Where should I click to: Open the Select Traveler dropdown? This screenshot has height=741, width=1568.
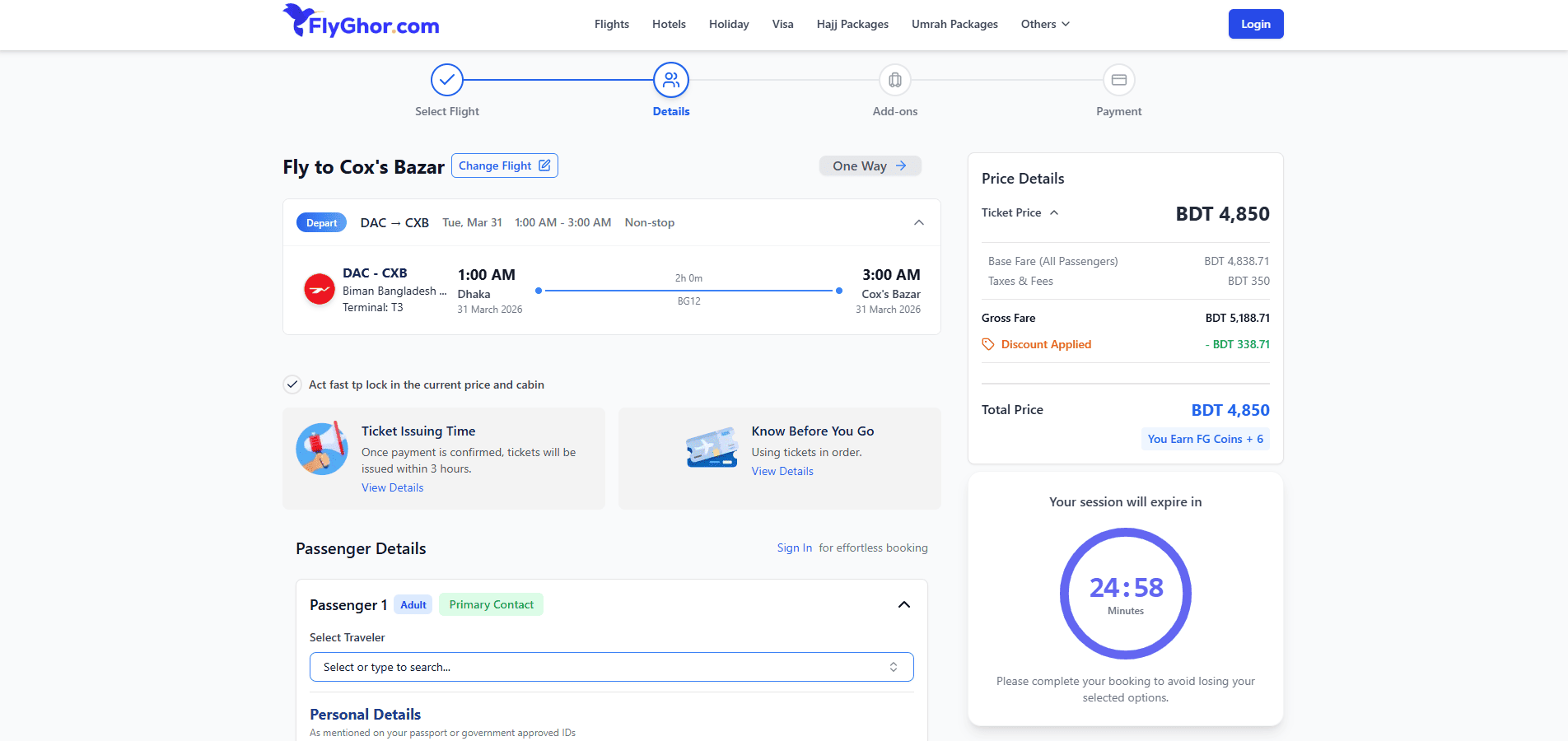pos(612,667)
